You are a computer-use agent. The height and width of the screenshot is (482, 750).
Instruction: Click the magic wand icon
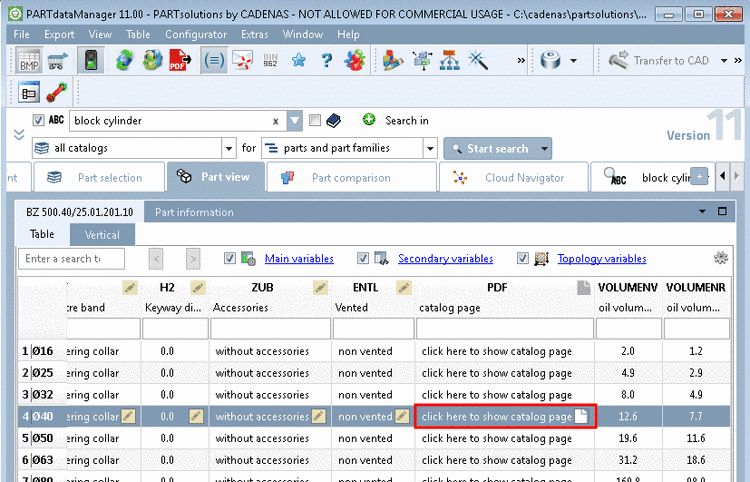click(478, 61)
